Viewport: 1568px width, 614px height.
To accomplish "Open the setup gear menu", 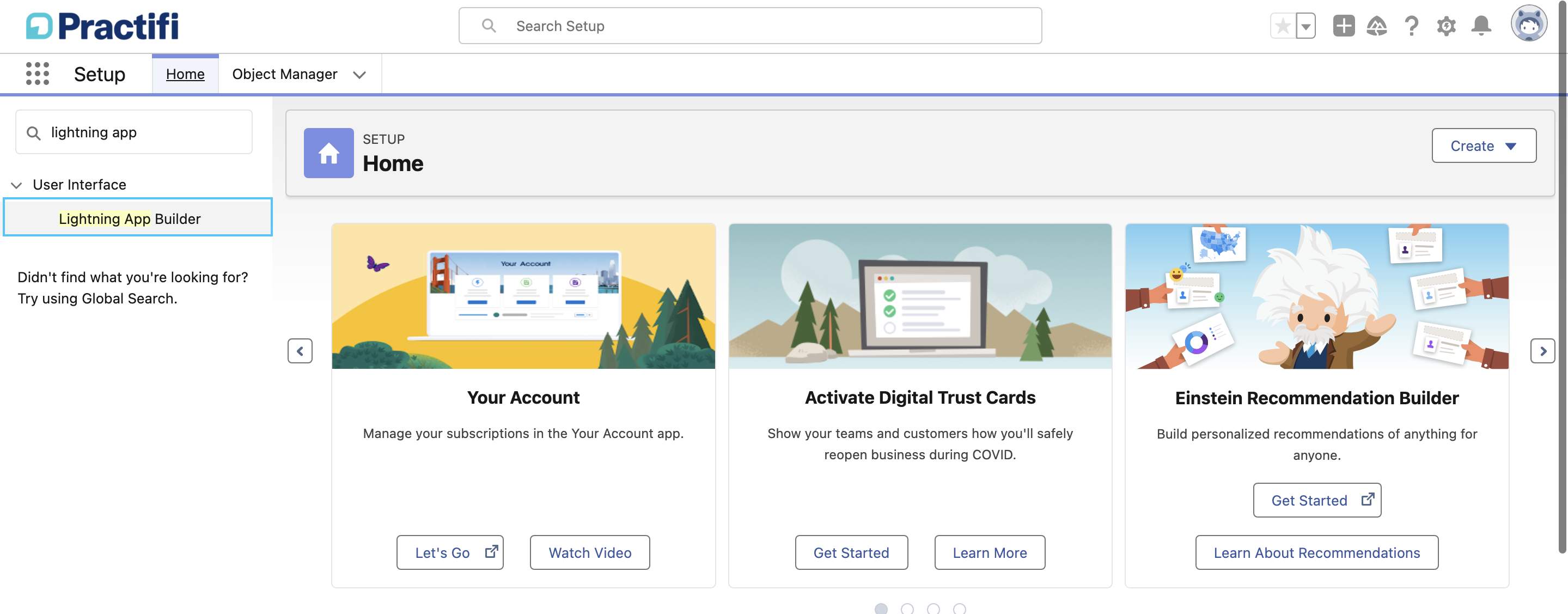I will click(x=1446, y=26).
